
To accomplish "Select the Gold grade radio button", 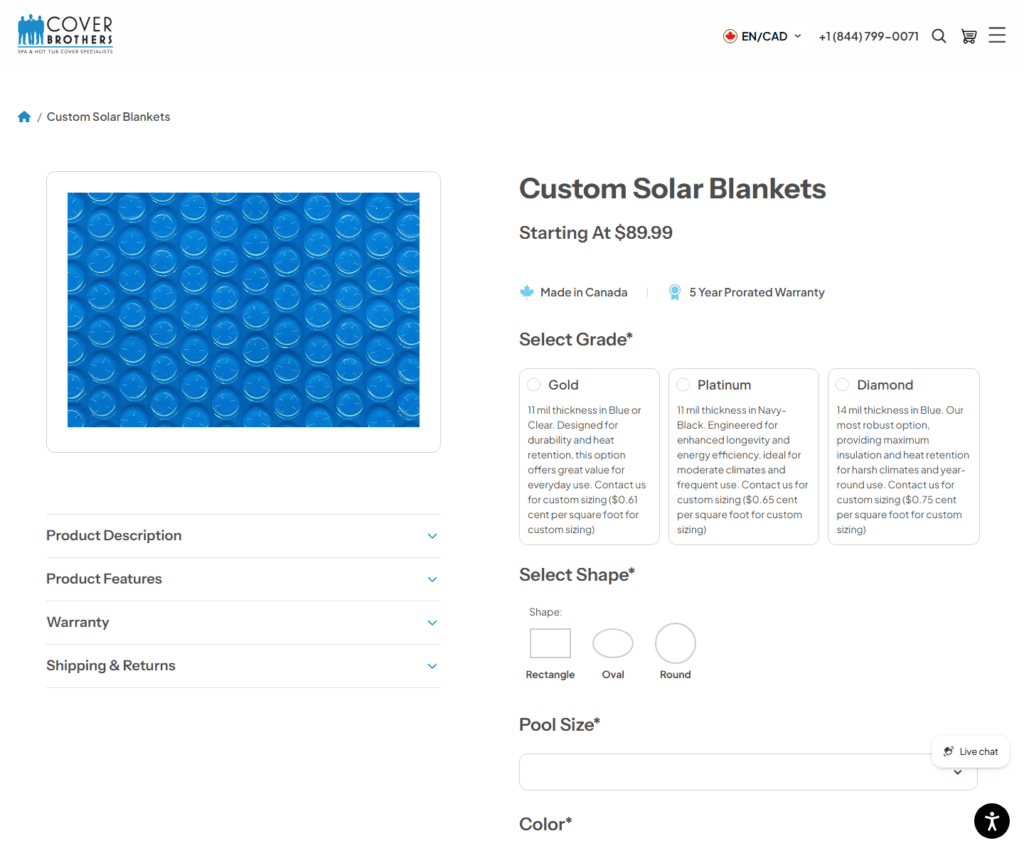I will click(x=534, y=385).
